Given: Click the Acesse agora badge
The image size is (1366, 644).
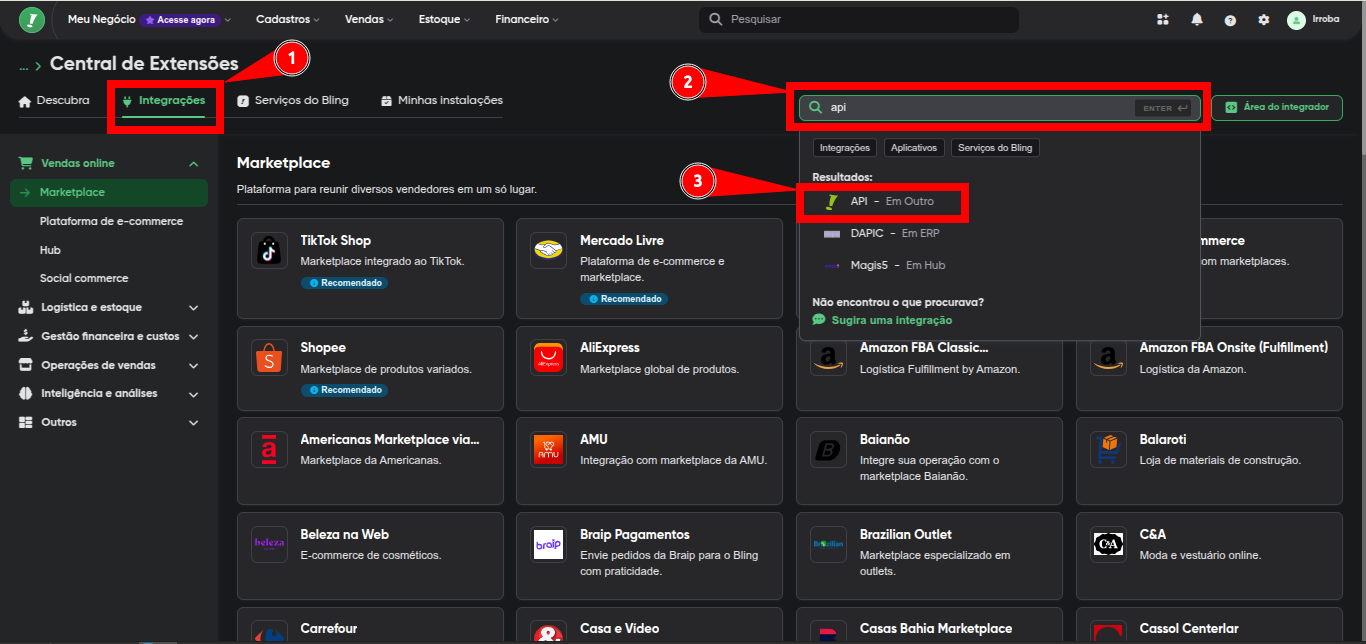Looking at the screenshot, I should pyautogui.click(x=181, y=20).
